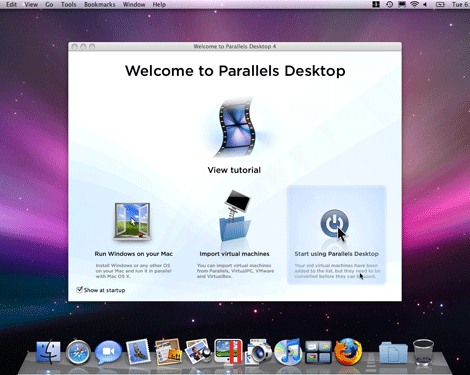470x375 pixels.
Task: Click the large Welcome to Parallels Desktop heading
Action: [235, 71]
